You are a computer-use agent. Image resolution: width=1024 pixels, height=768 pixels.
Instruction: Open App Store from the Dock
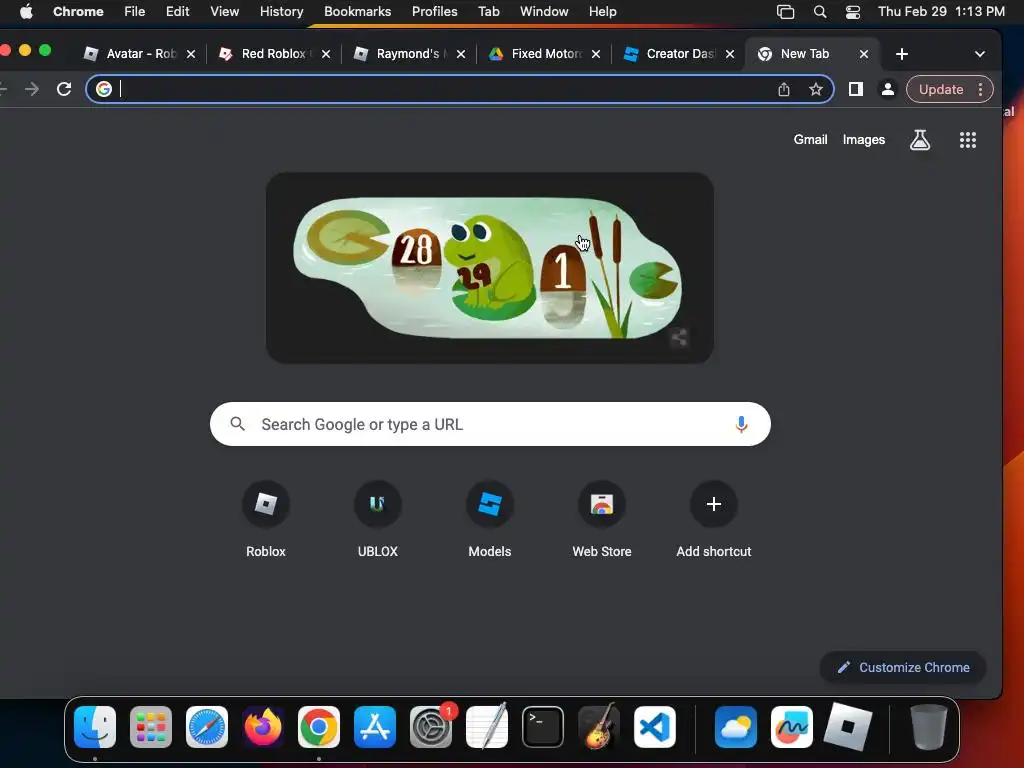(x=375, y=727)
